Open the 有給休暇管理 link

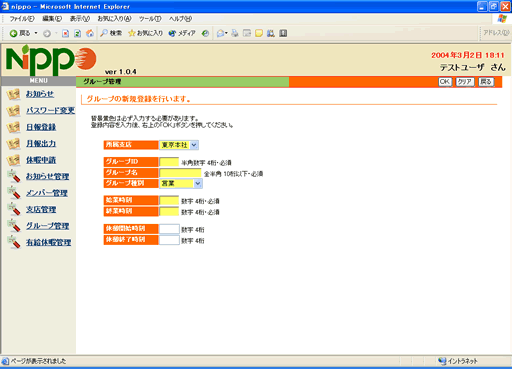49,243
